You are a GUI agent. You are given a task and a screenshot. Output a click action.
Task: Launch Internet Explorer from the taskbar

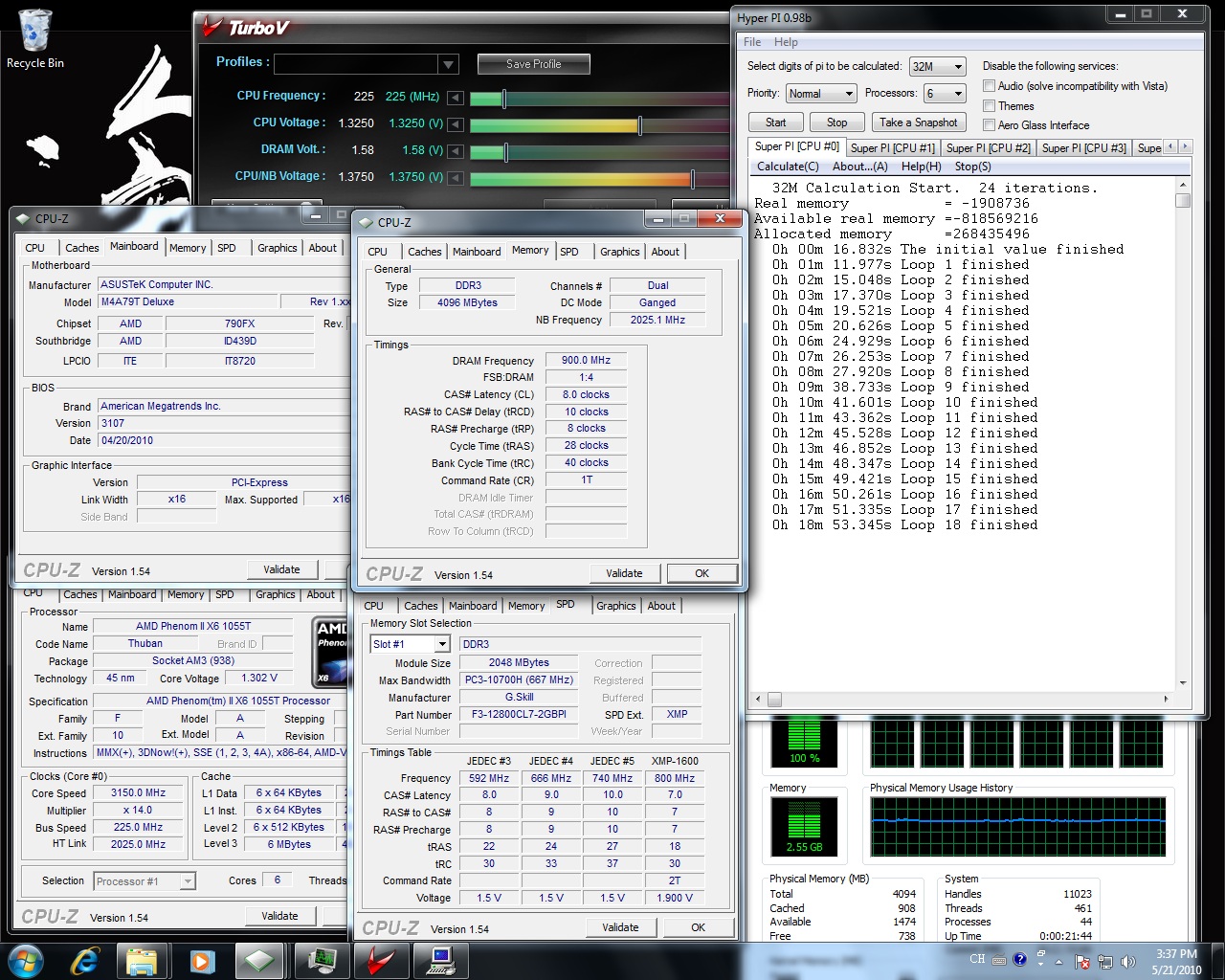click(85, 960)
